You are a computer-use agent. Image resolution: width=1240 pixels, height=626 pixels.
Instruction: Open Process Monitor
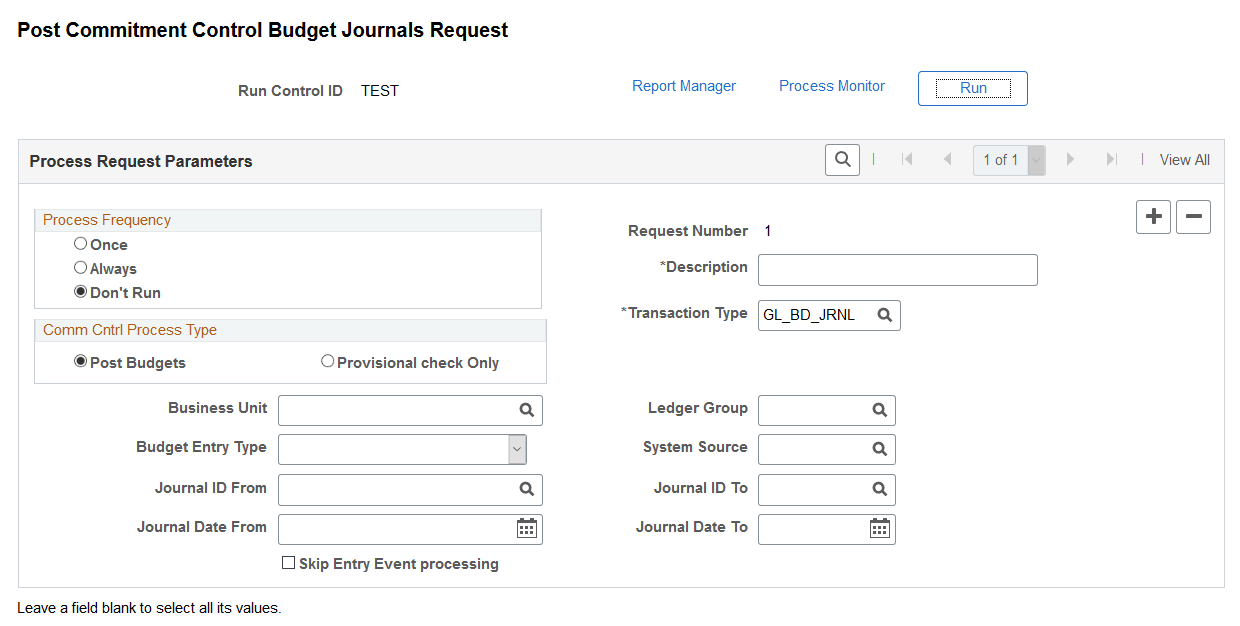(831, 86)
